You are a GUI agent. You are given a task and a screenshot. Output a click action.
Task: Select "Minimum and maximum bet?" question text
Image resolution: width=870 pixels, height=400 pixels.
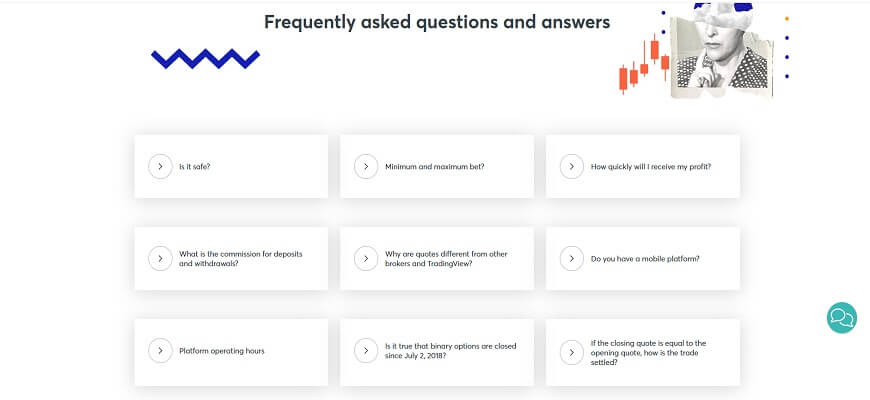coord(434,167)
